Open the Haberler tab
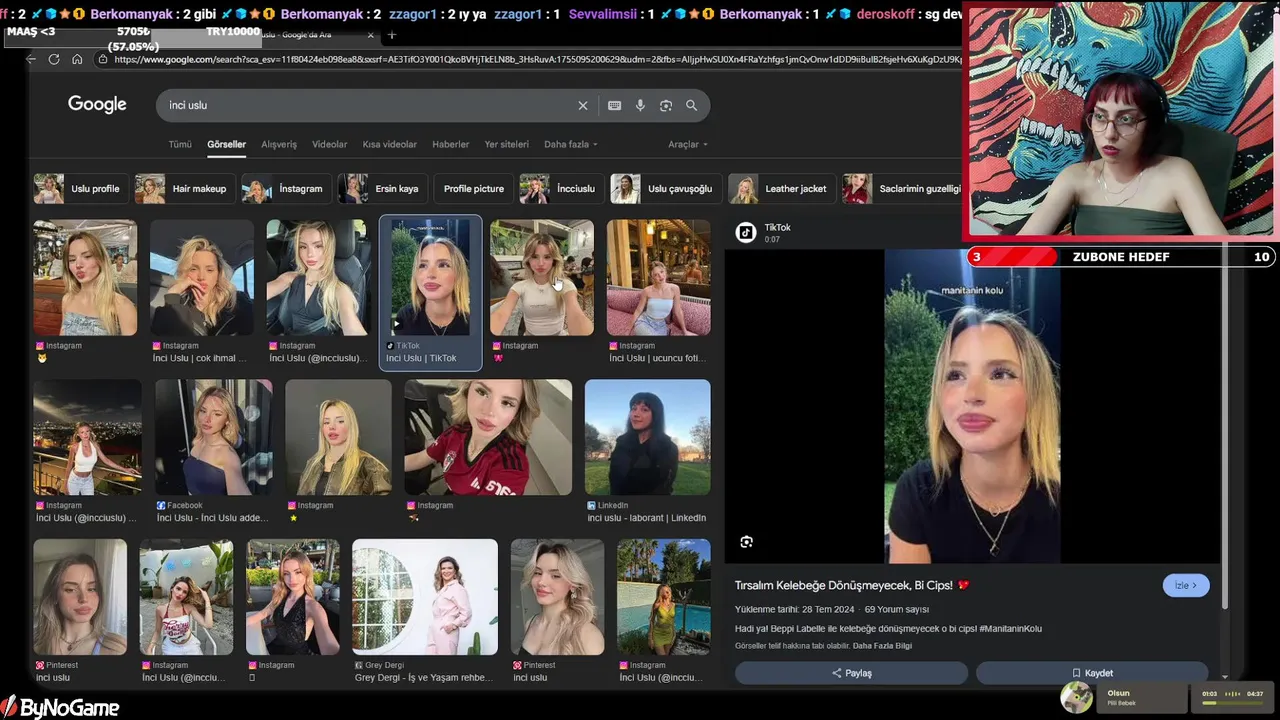The image size is (1280, 720). (x=450, y=144)
